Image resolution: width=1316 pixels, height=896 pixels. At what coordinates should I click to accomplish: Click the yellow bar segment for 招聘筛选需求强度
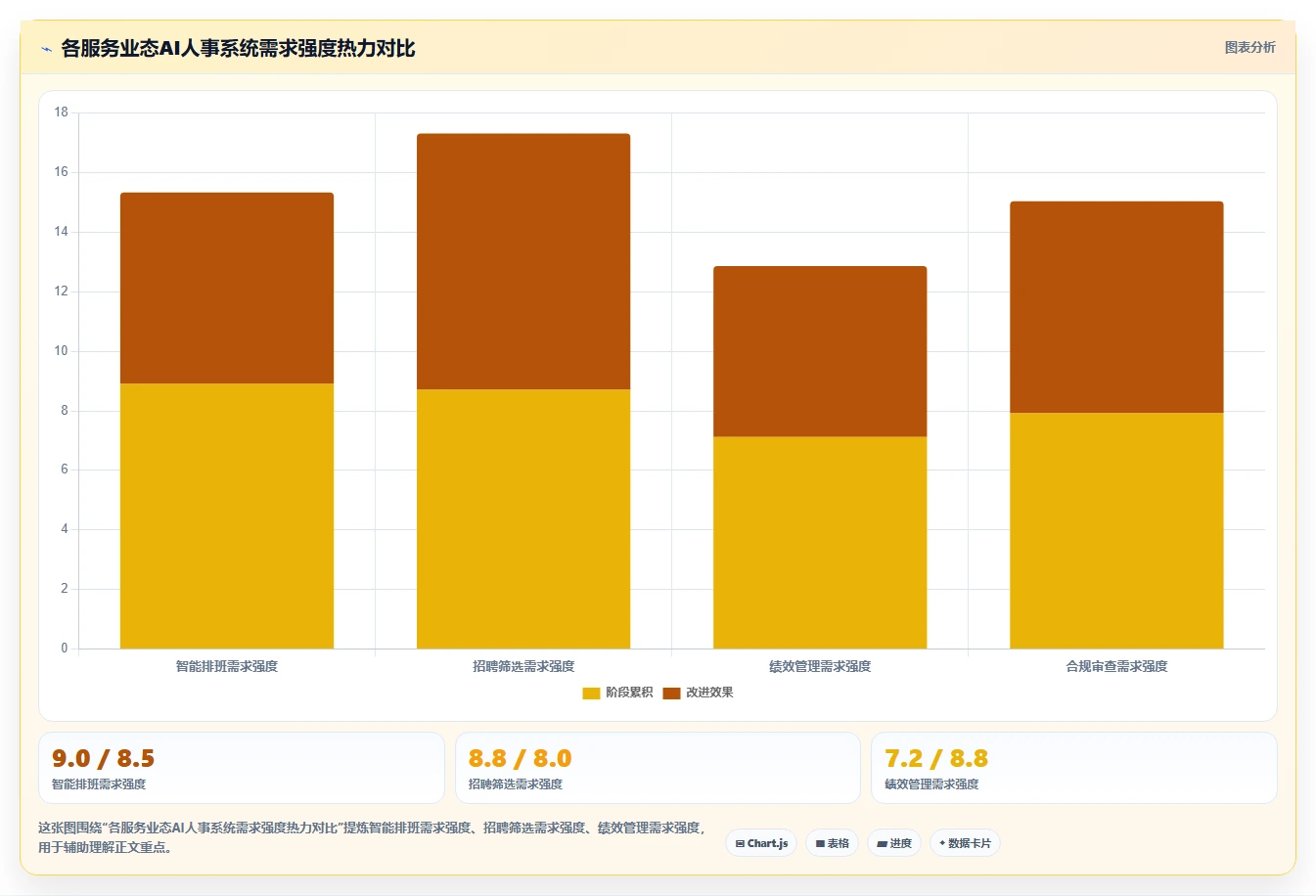tap(523, 518)
